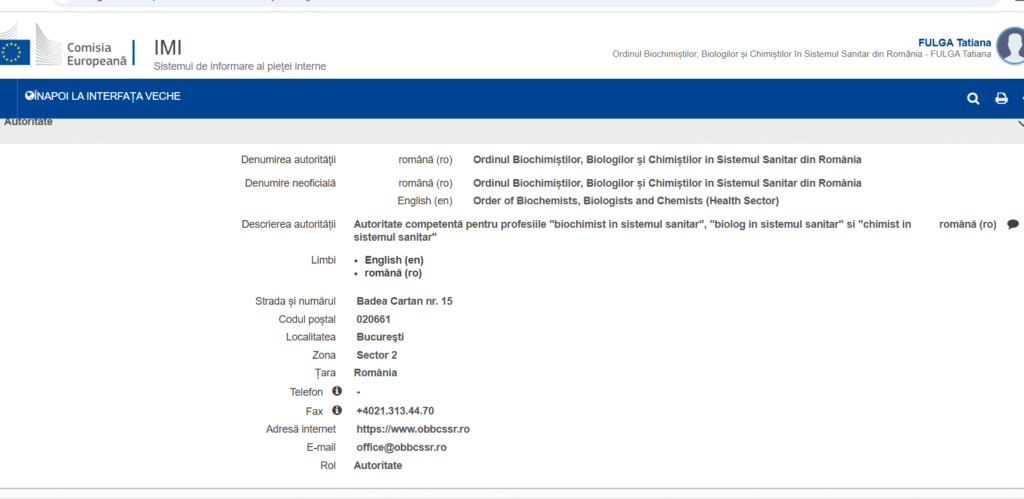This screenshot has width=1024, height=499.
Task: Click the info icon next to Fax
Action: pyautogui.click(x=337, y=410)
